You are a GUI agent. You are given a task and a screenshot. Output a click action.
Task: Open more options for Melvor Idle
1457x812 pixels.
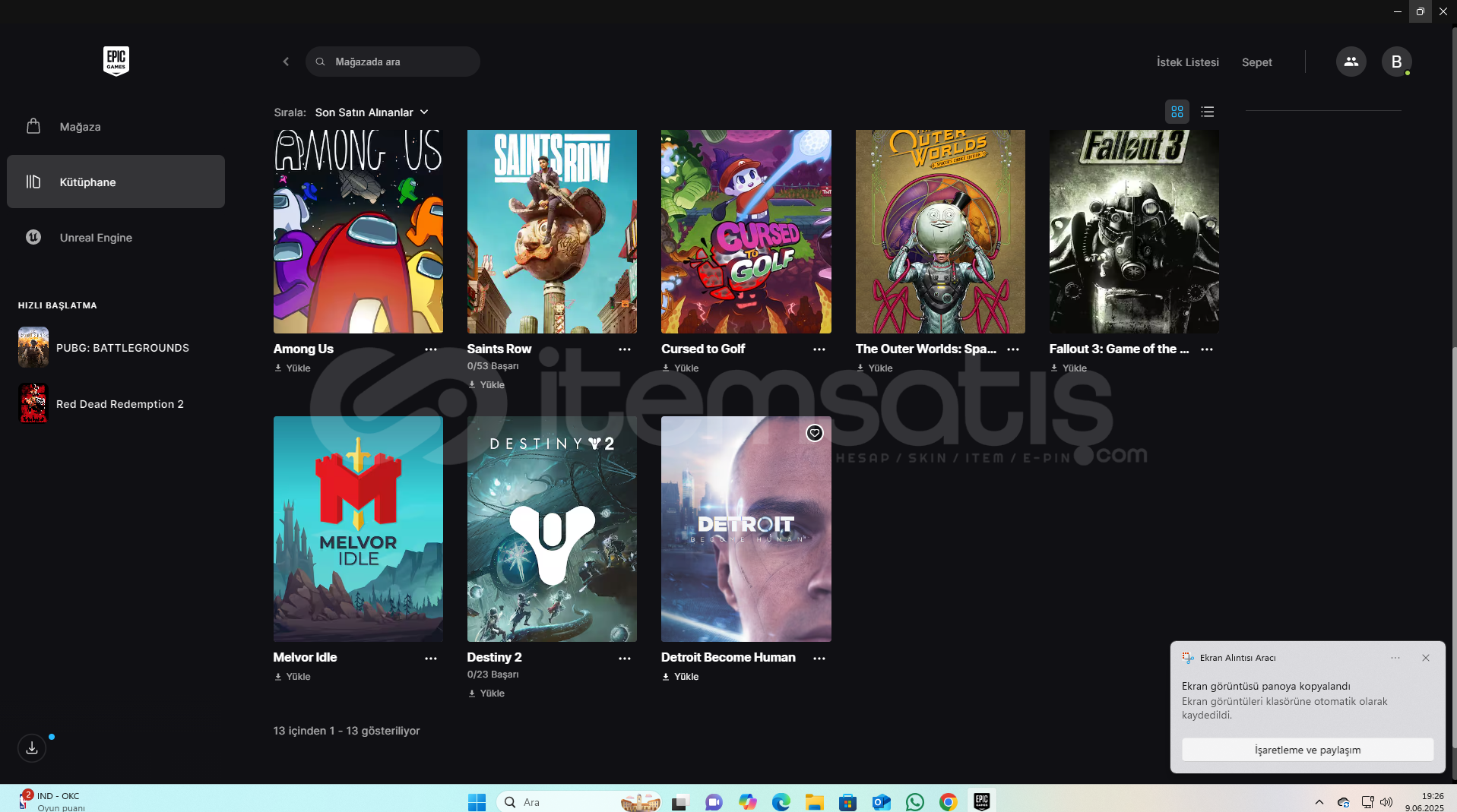pyautogui.click(x=431, y=659)
